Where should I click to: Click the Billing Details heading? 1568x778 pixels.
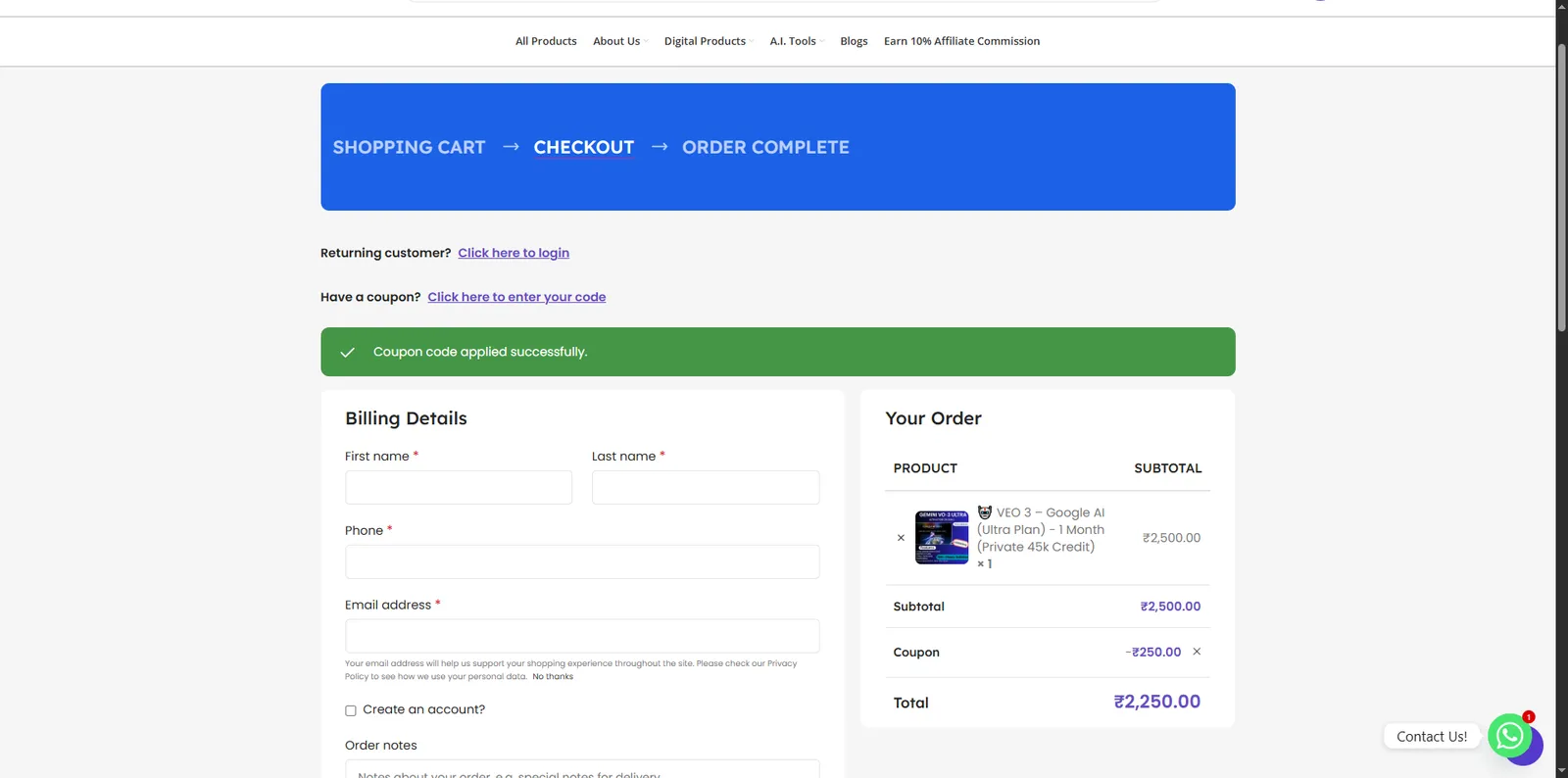click(x=406, y=418)
